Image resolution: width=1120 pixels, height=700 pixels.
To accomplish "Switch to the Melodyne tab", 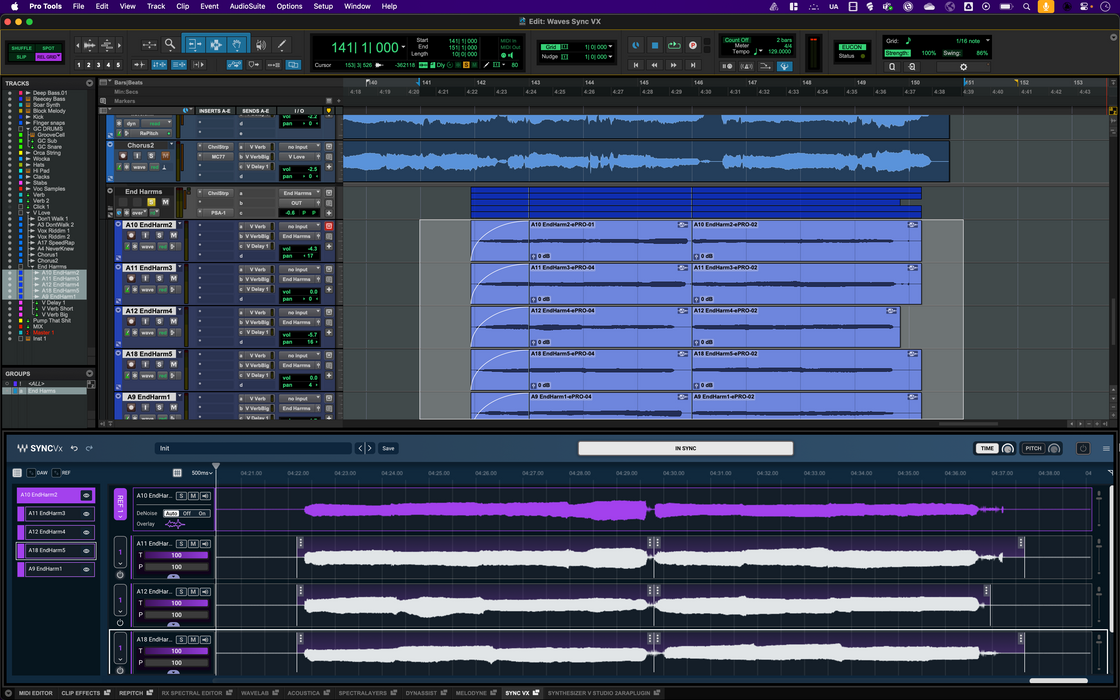I will click(x=471, y=693).
